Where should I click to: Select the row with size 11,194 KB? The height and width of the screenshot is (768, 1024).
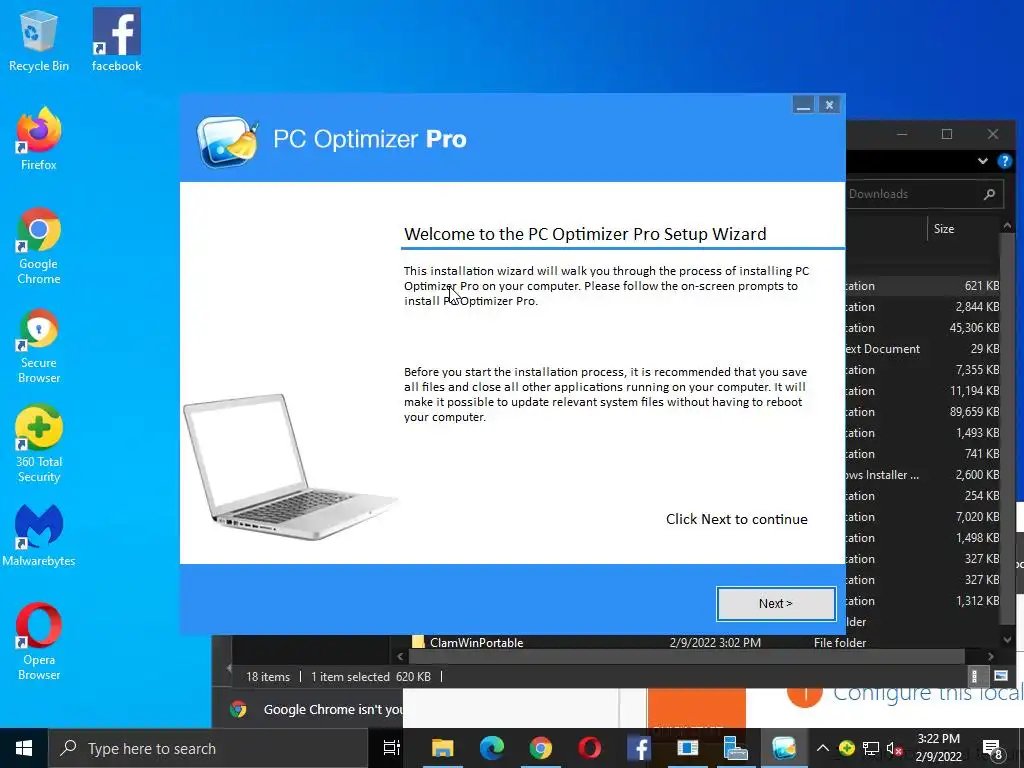tap(923, 391)
